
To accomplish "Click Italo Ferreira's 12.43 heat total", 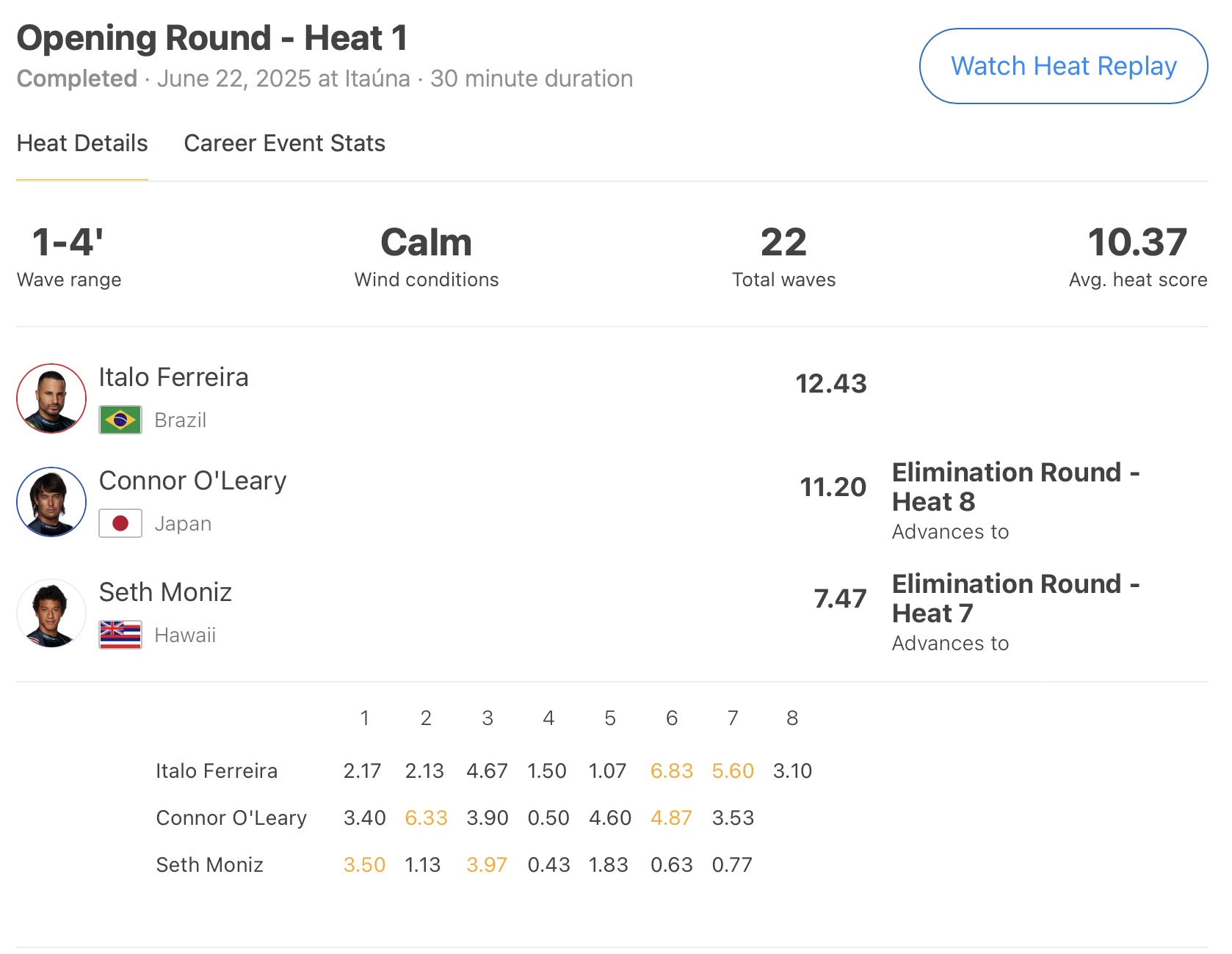I will tap(831, 384).
